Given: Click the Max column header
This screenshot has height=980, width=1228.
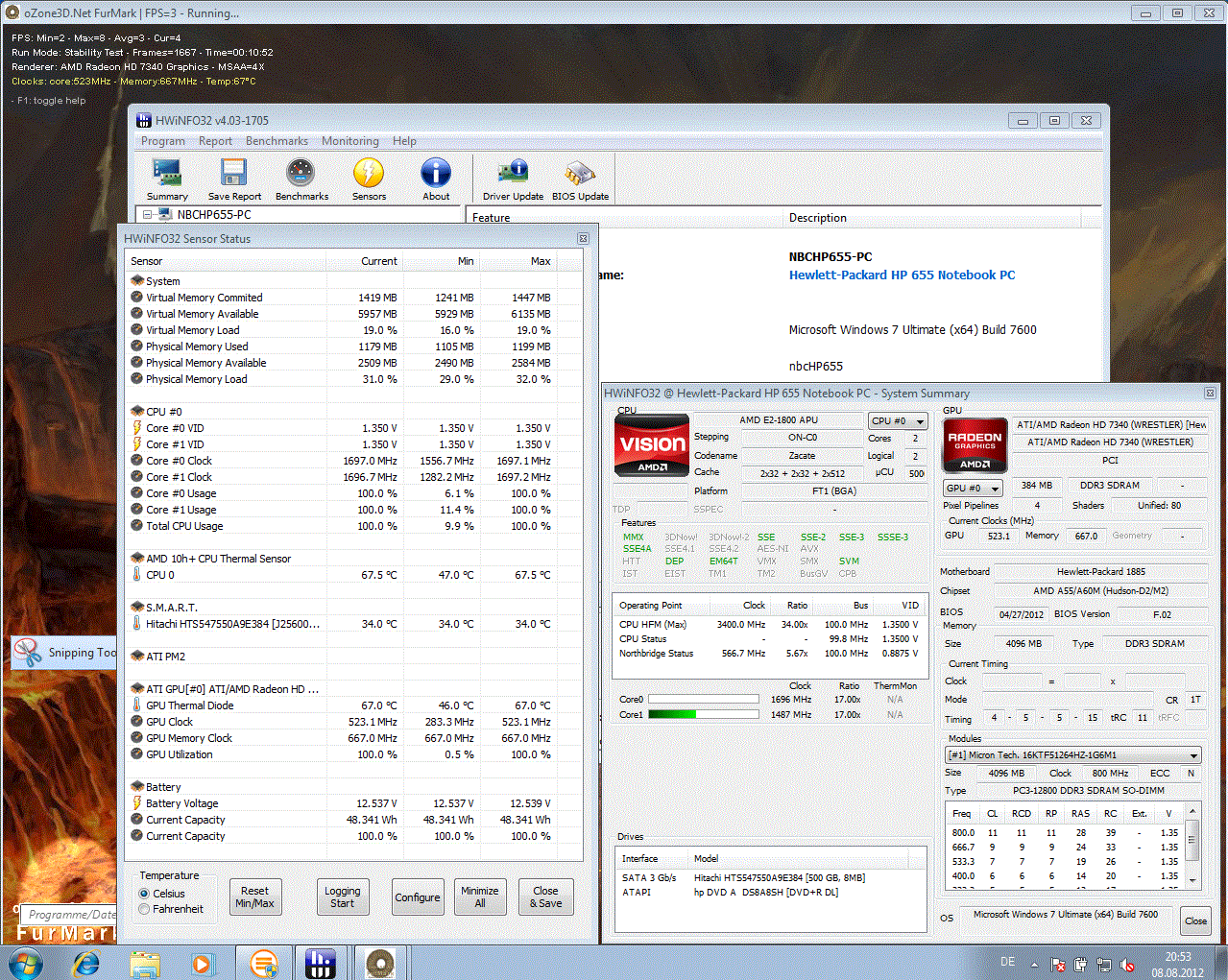Looking at the screenshot, I should pos(518,261).
